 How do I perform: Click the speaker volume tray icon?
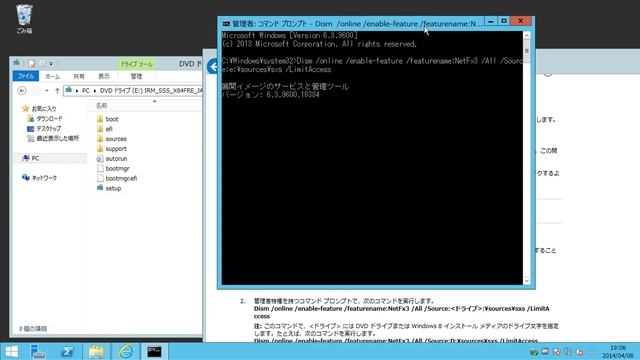(579, 352)
